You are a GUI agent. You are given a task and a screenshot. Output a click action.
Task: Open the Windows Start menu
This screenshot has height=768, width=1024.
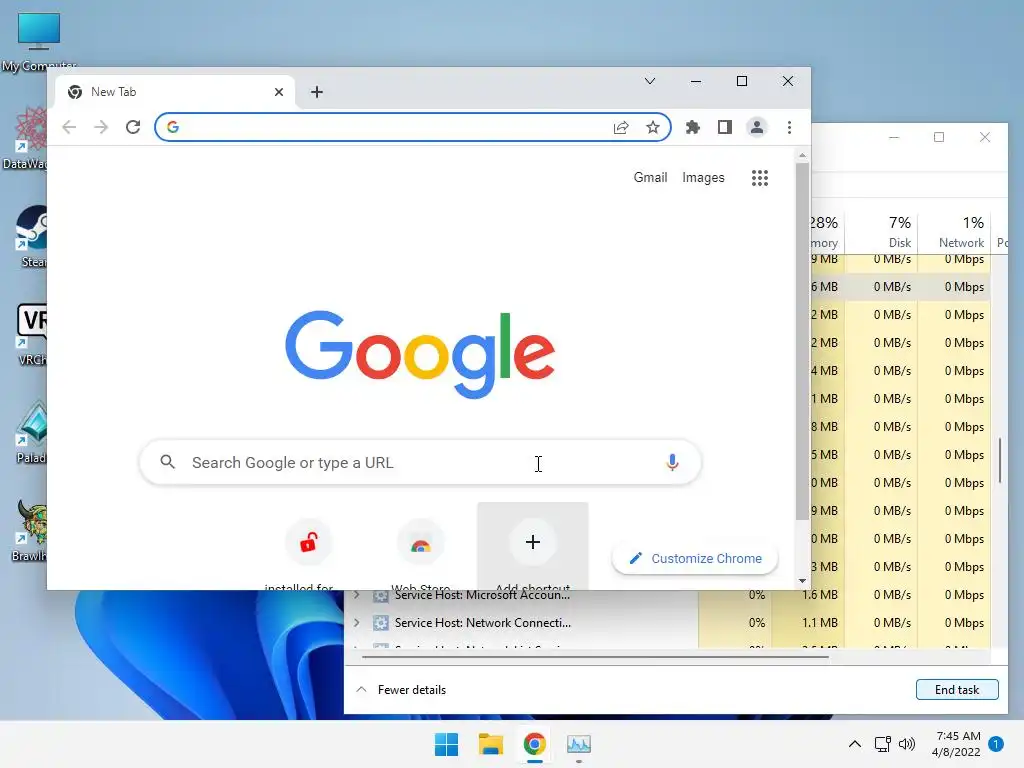click(x=447, y=744)
